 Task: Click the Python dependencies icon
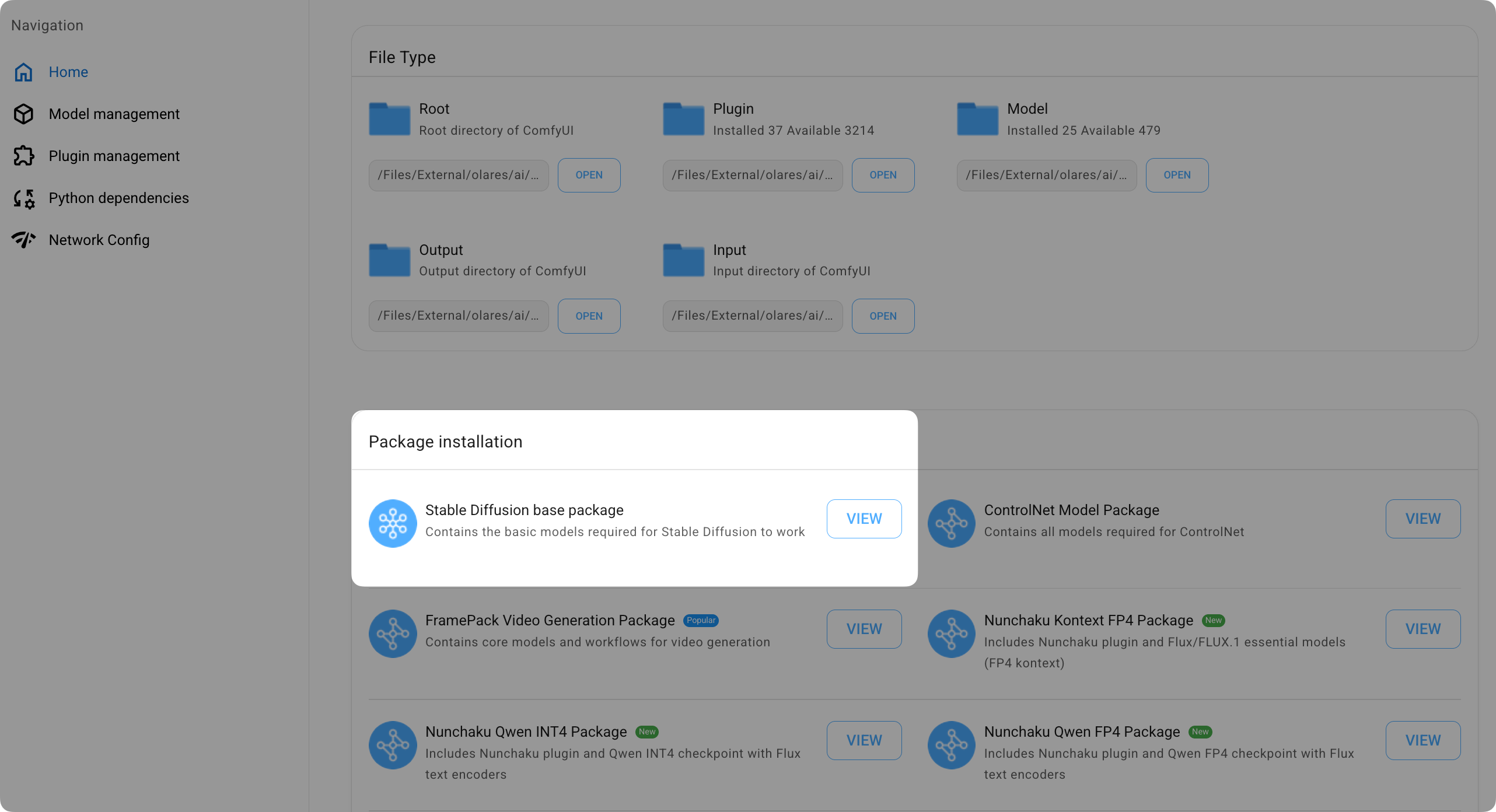[x=23, y=198]
